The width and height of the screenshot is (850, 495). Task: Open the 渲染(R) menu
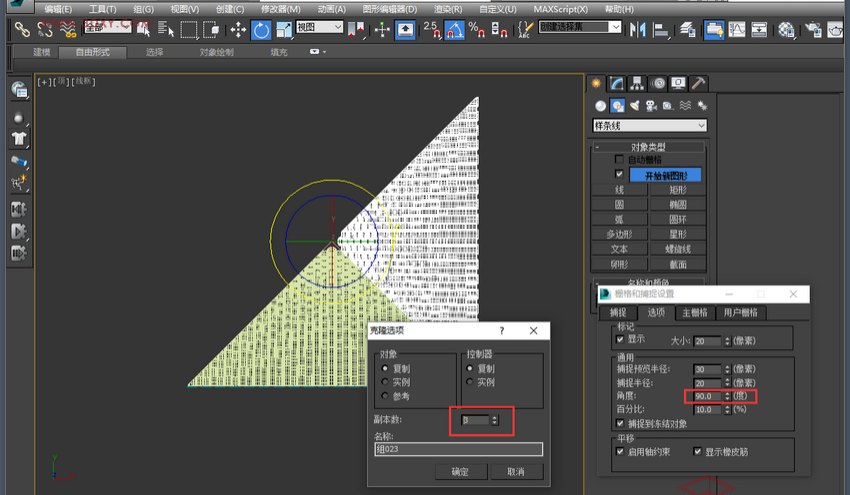(x=448, y=9)
